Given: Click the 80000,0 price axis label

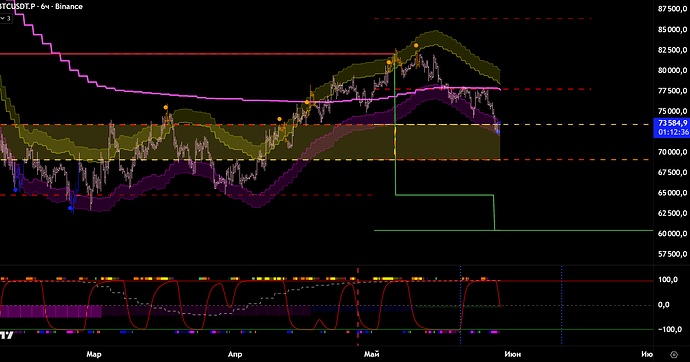Looking at the screenshot, I should pos(672,70).
